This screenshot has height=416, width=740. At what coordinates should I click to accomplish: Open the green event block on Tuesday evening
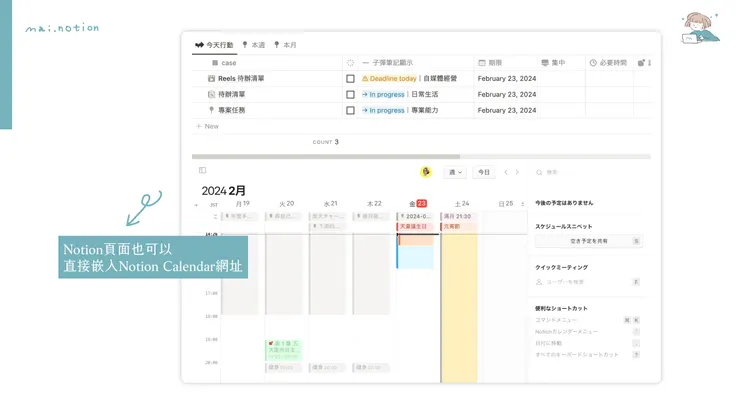[283, 350]
